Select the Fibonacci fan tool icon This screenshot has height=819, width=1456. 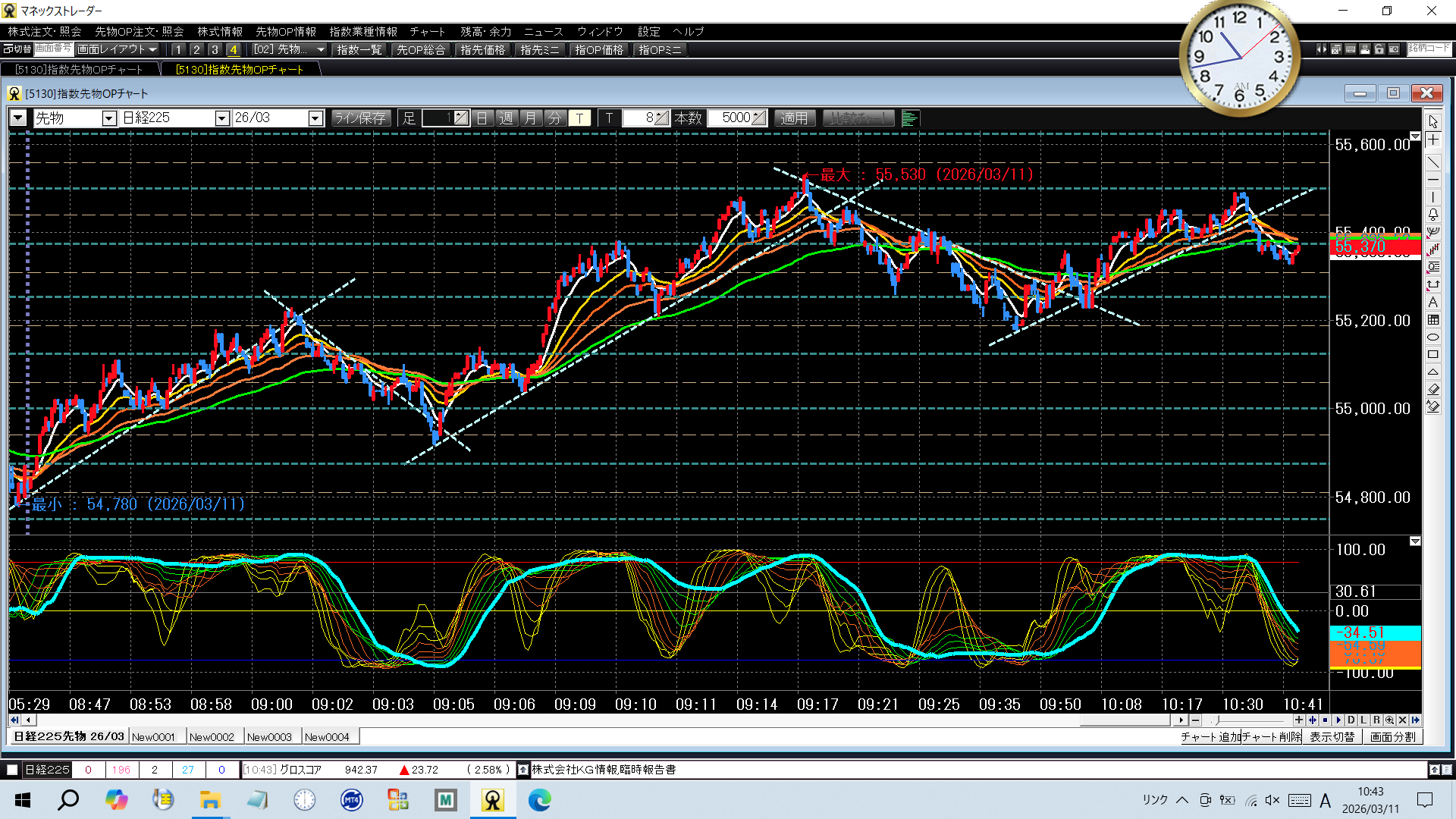tap(1432, 232)
